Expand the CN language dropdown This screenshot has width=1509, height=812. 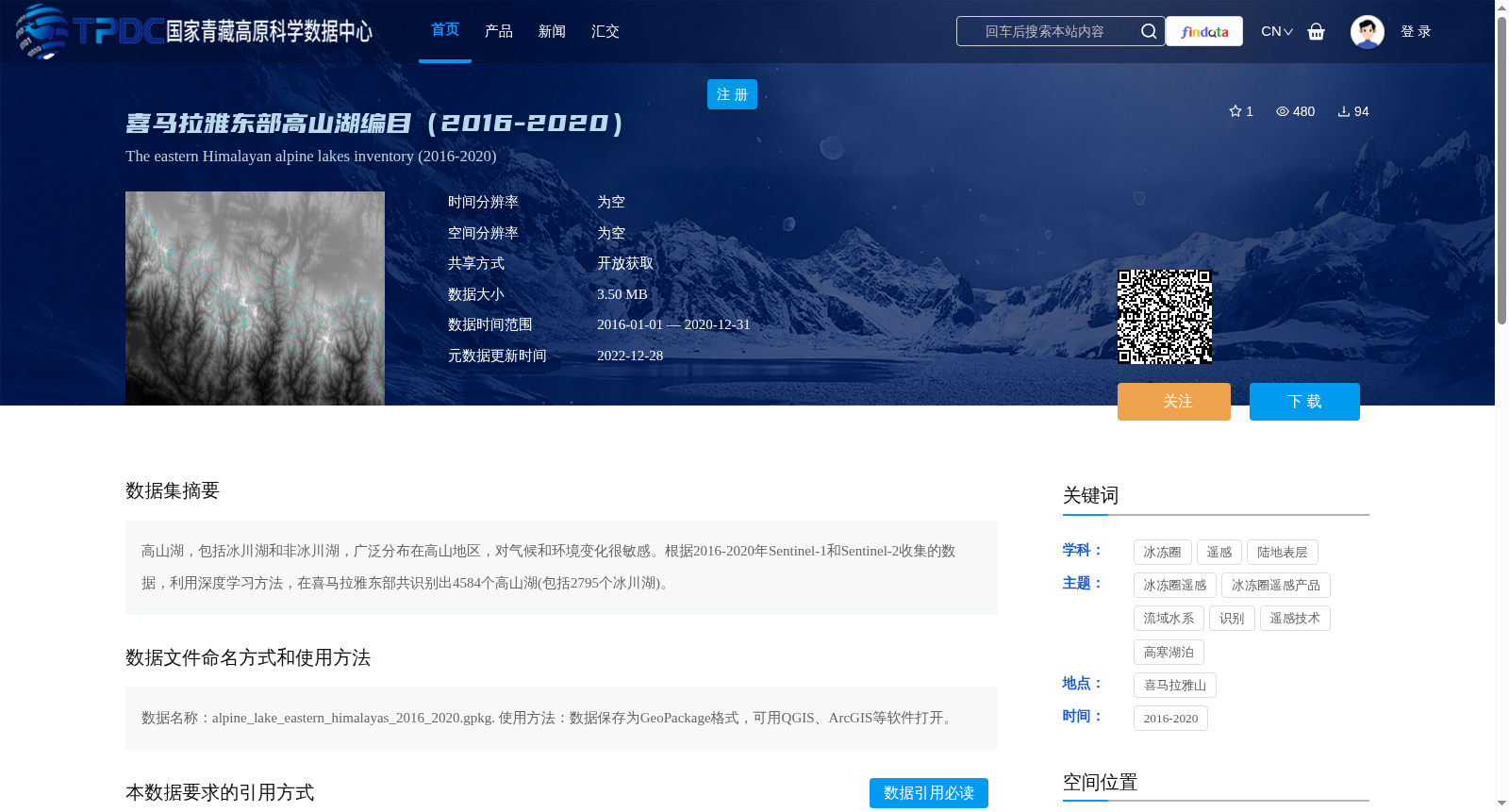[x=1277, y=31]
